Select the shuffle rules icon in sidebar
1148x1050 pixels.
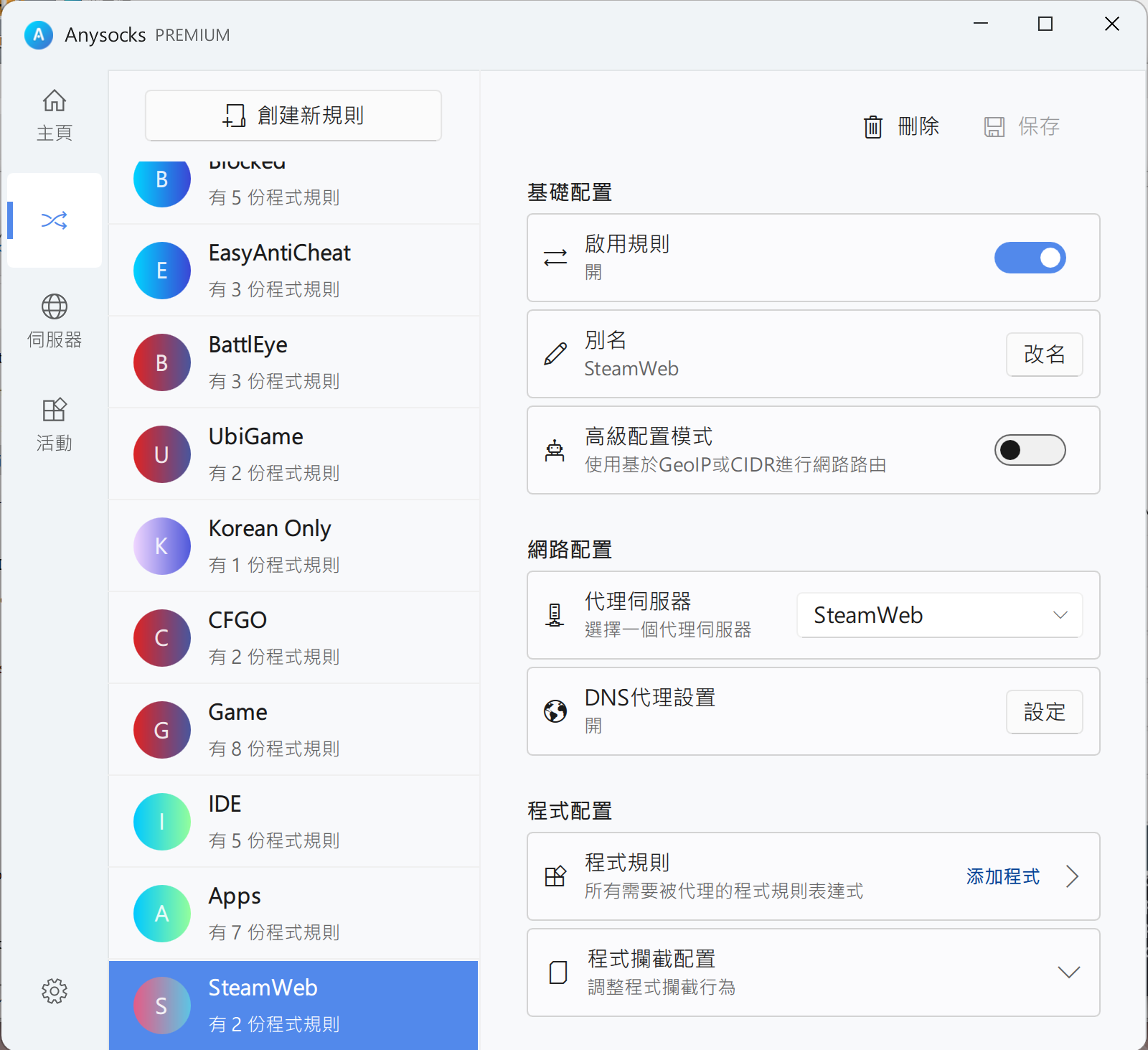pos(54,220)
